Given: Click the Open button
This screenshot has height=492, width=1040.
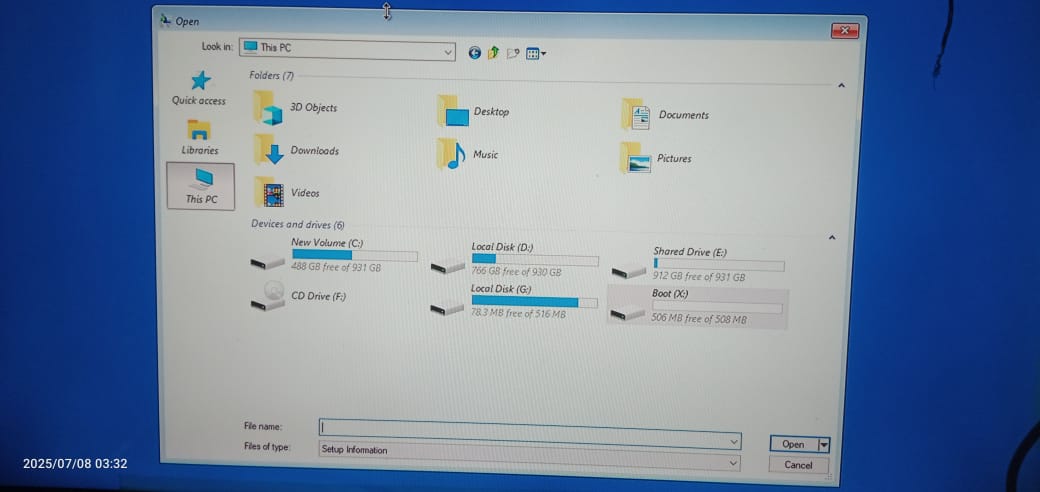Looking at the screenshot, I should coord(794,444).
